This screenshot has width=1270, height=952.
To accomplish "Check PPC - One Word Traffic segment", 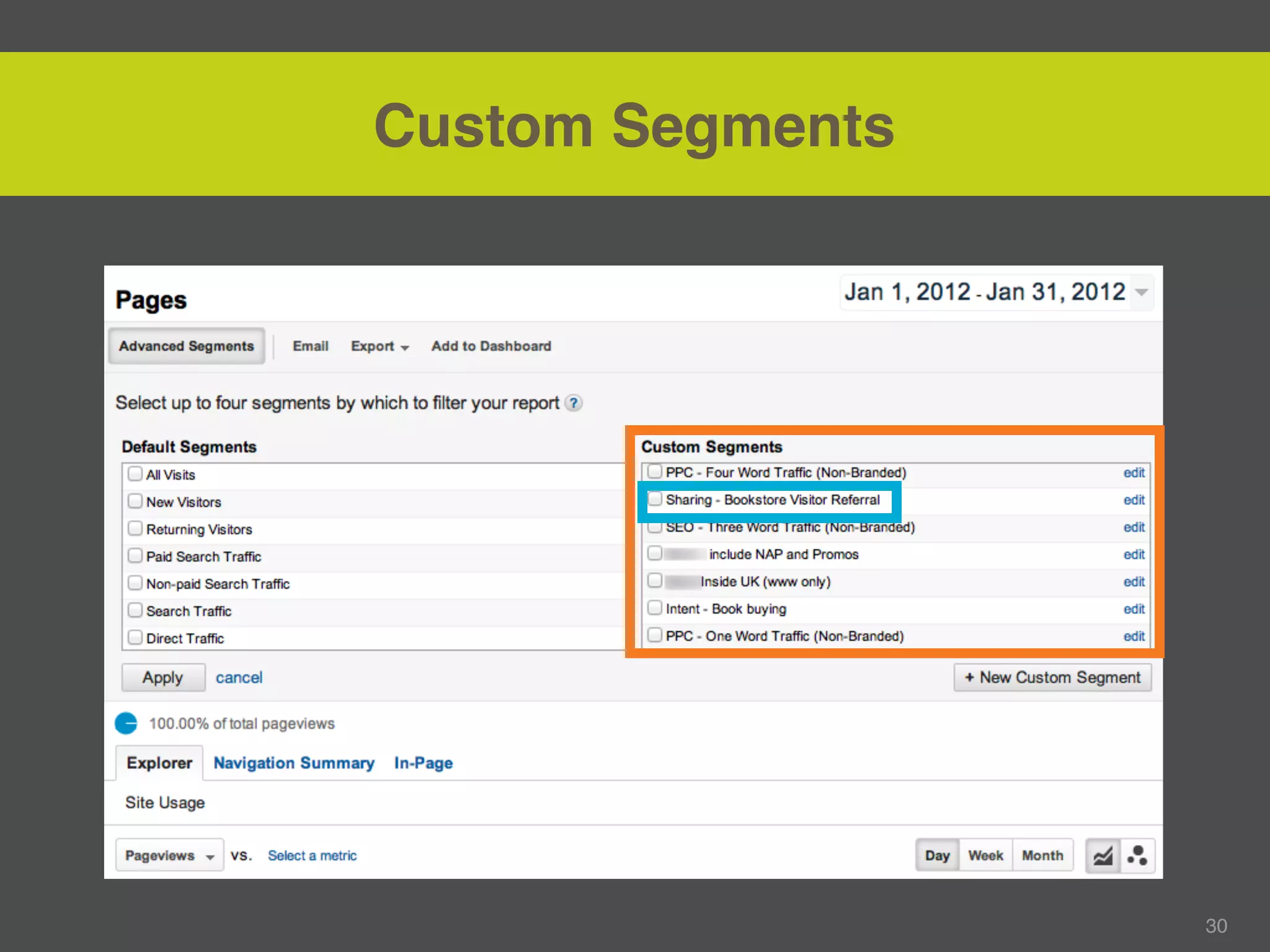I will 655,635.
